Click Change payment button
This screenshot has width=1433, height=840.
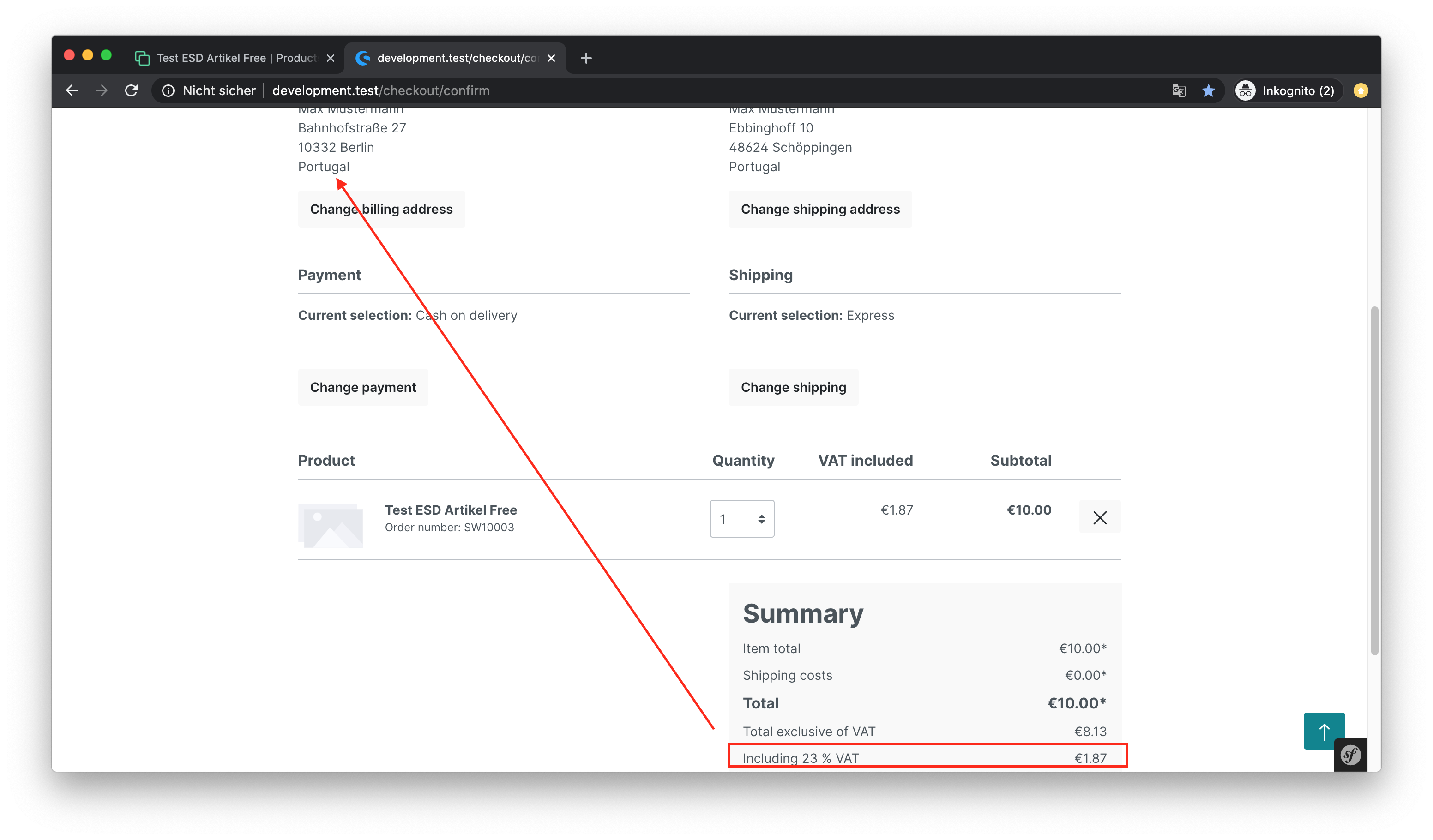click(363, 387)
